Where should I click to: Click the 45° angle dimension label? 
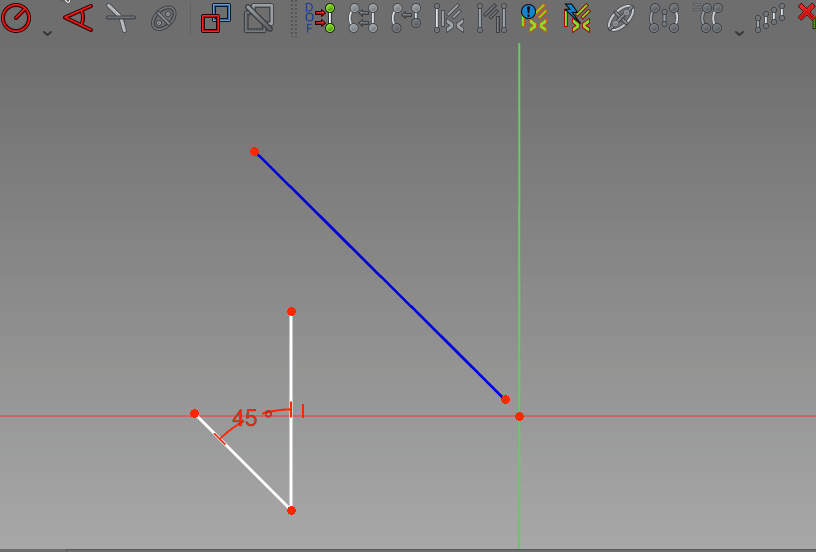(x=245, y=419)
